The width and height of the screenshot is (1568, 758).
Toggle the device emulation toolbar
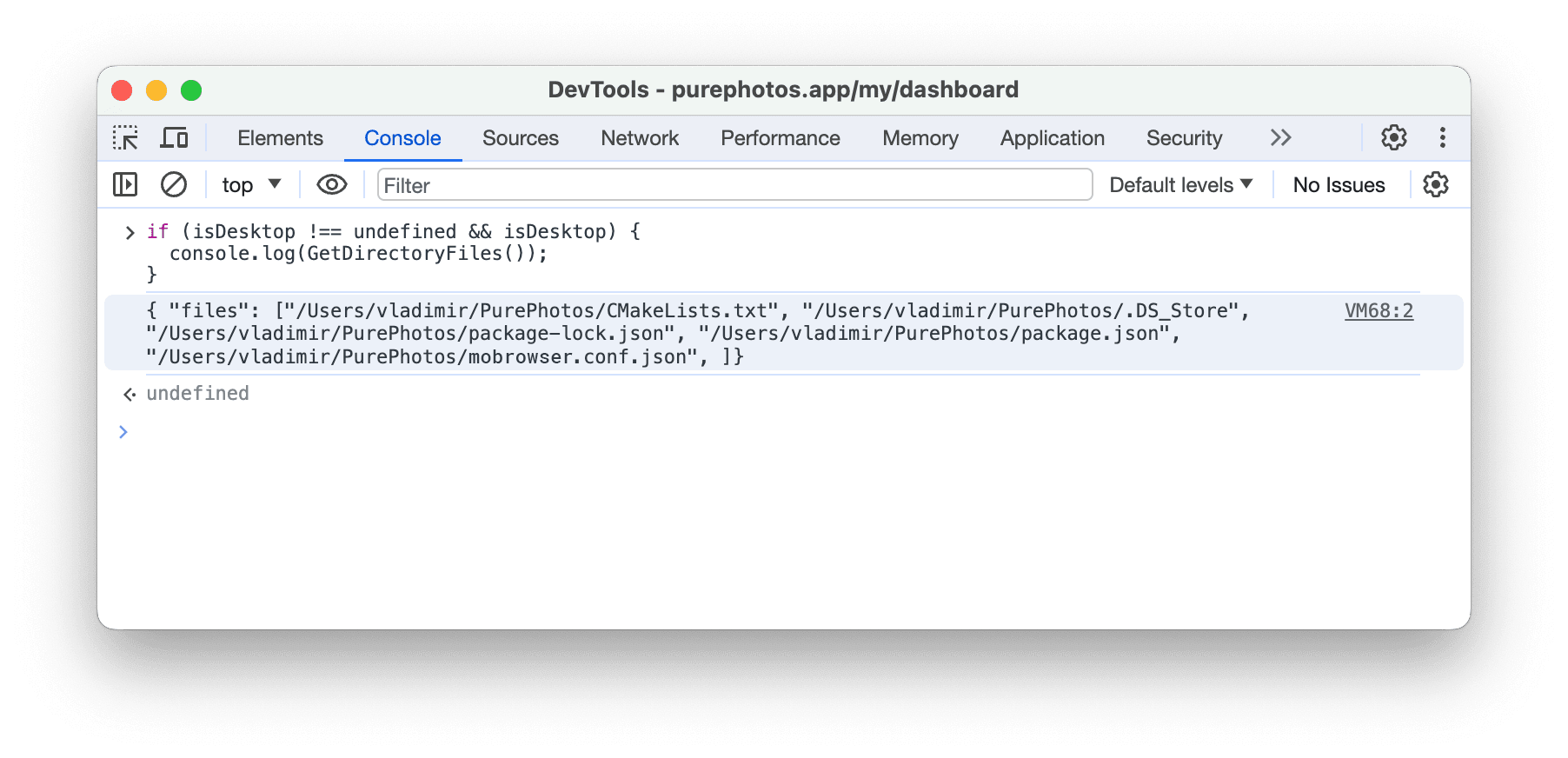coord(175,137)
